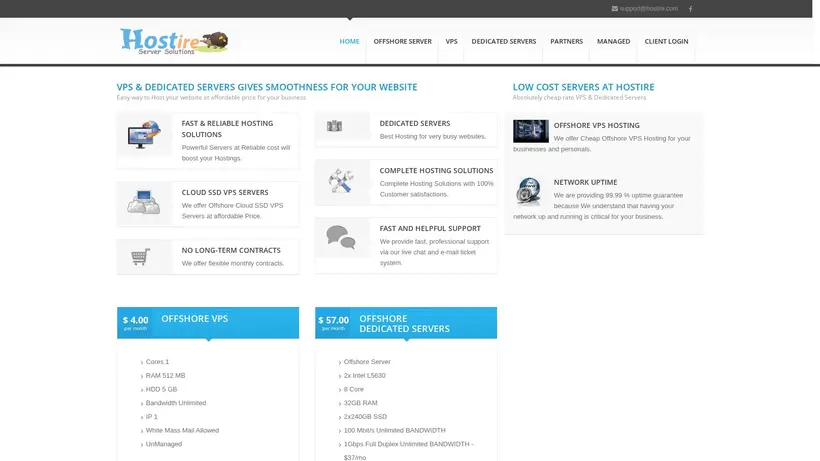Open the Partners menu item
Image resolution: width=820 pixels, height=461 pixels.
(566, 41)
